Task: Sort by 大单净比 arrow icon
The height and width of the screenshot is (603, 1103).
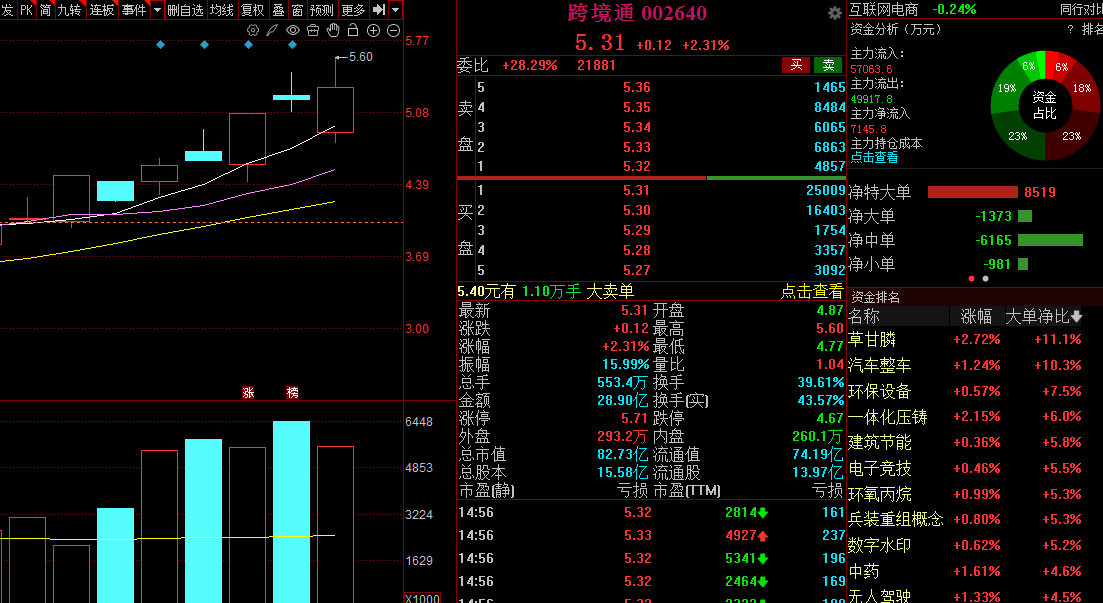Action: click(1076, 317)
